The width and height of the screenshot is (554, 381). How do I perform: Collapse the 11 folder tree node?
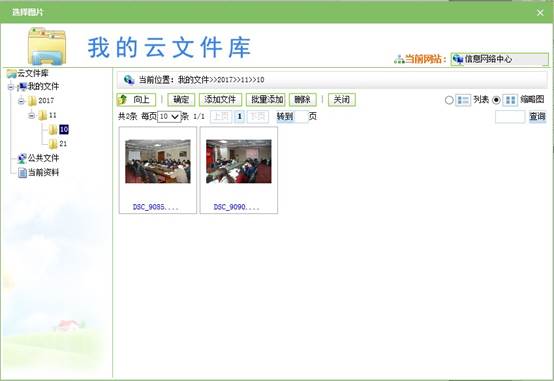(x=31, y=115)
